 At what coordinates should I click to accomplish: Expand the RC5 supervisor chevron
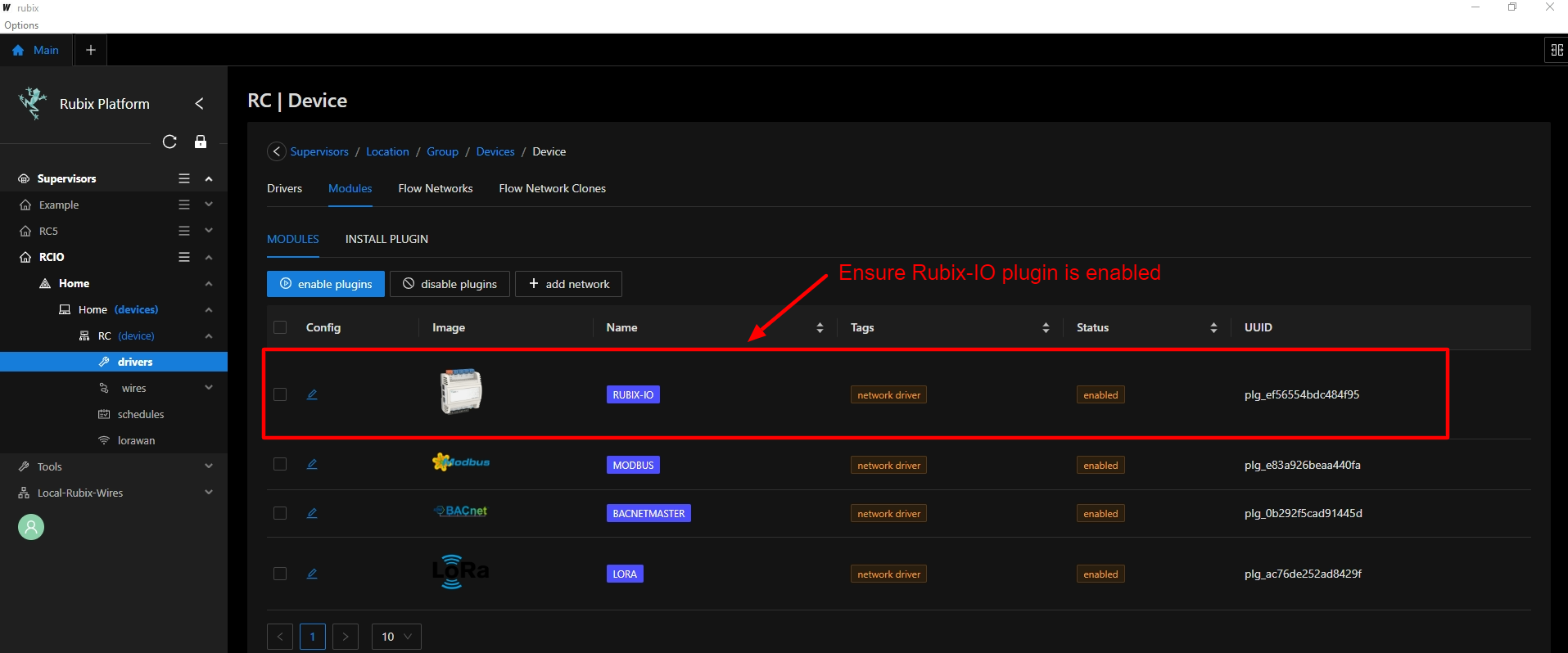coord(209,231)
